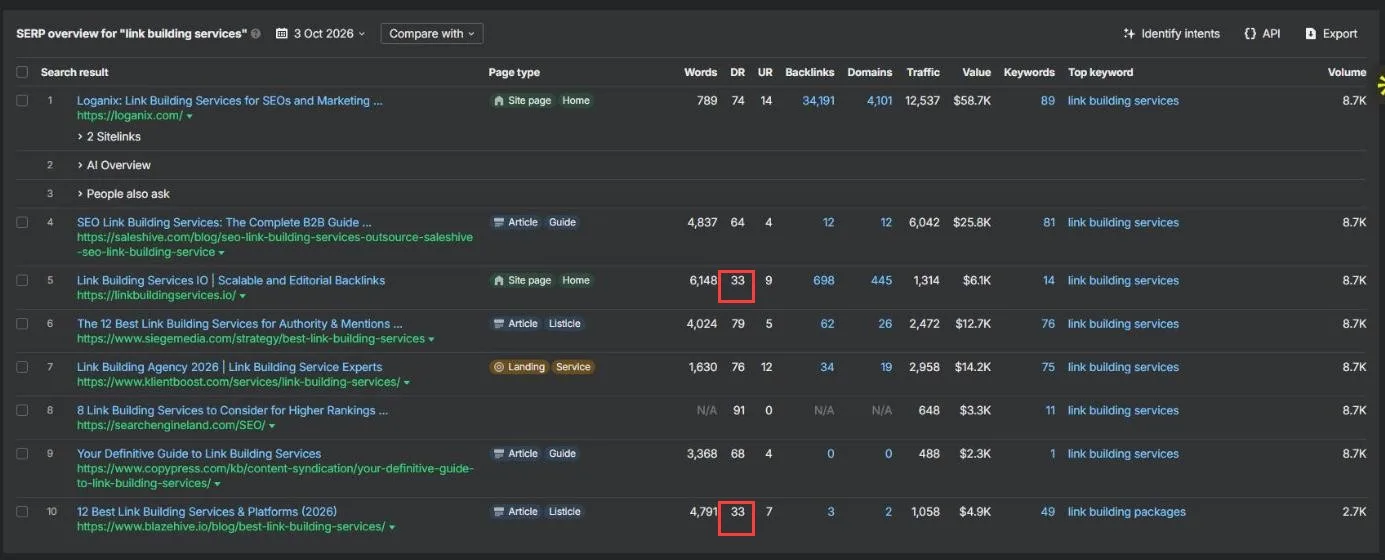
Task: Click the calendar icon next to 3 Oct 2026
Action: point(282,34)
